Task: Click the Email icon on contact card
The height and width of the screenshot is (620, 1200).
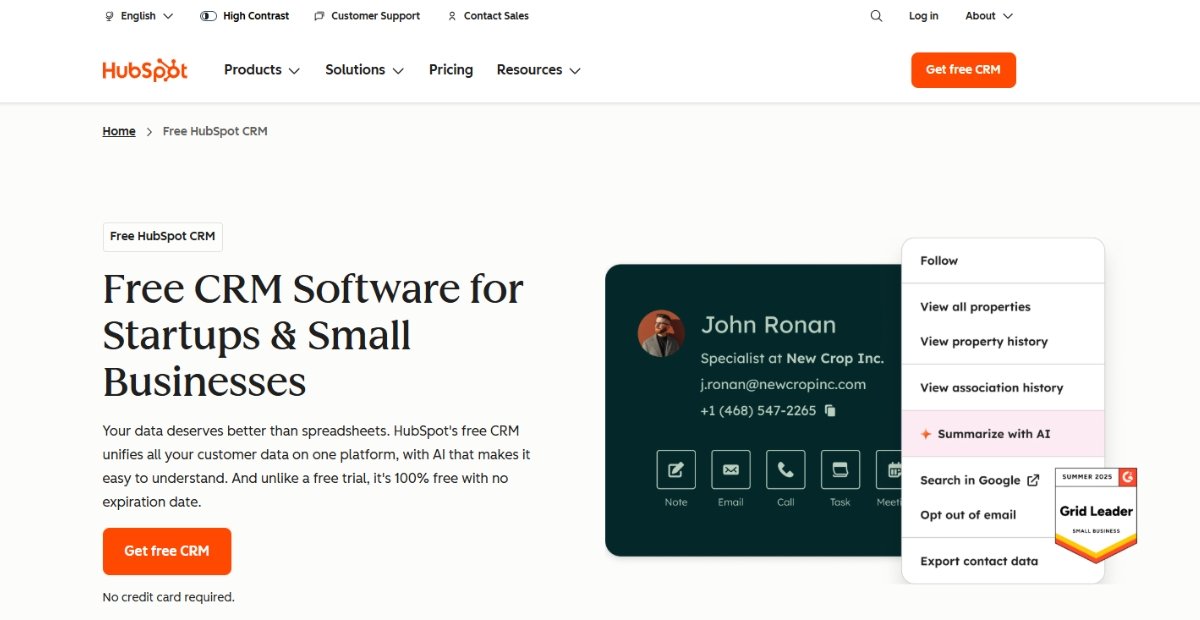Action: pos(731,469)
